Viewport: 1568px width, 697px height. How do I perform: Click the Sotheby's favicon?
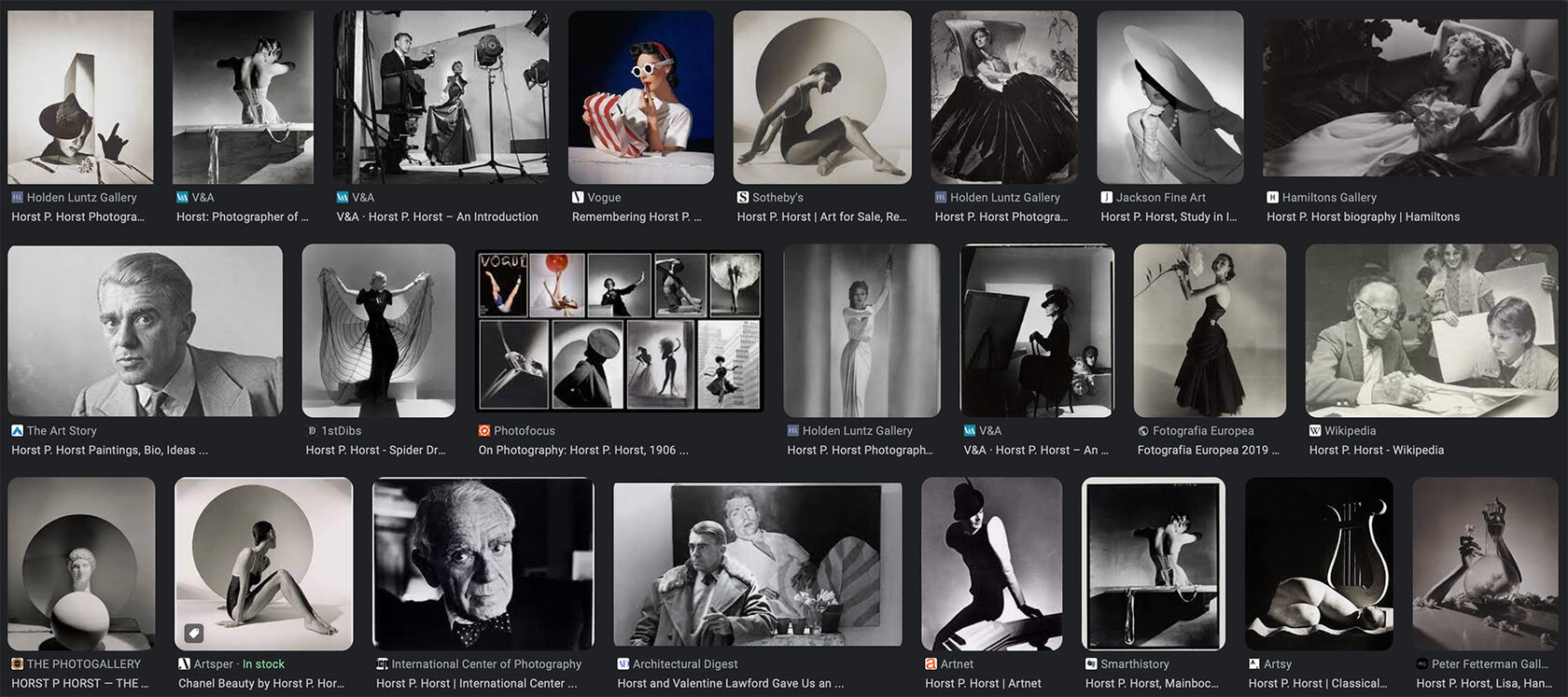click(x=743, y=198)
